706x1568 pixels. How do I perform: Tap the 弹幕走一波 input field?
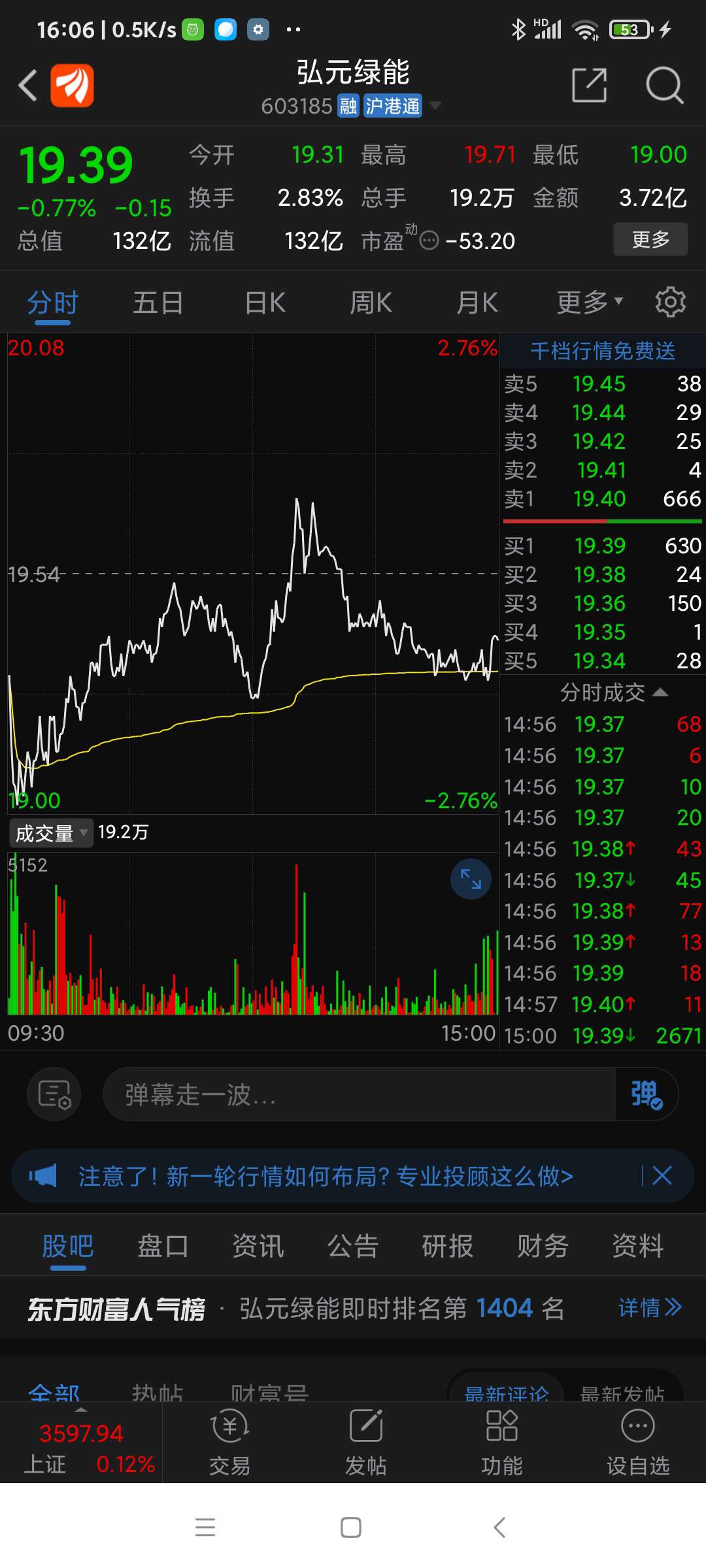click(359, 1094)
